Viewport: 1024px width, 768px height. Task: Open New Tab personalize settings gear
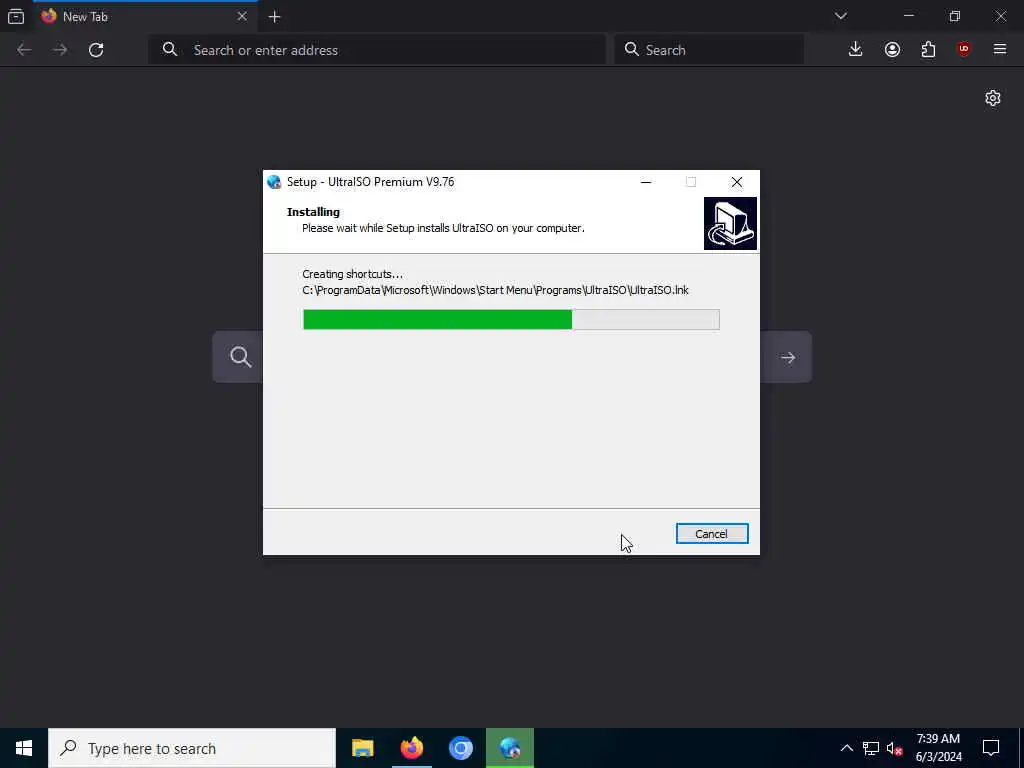tap(993, 98)
